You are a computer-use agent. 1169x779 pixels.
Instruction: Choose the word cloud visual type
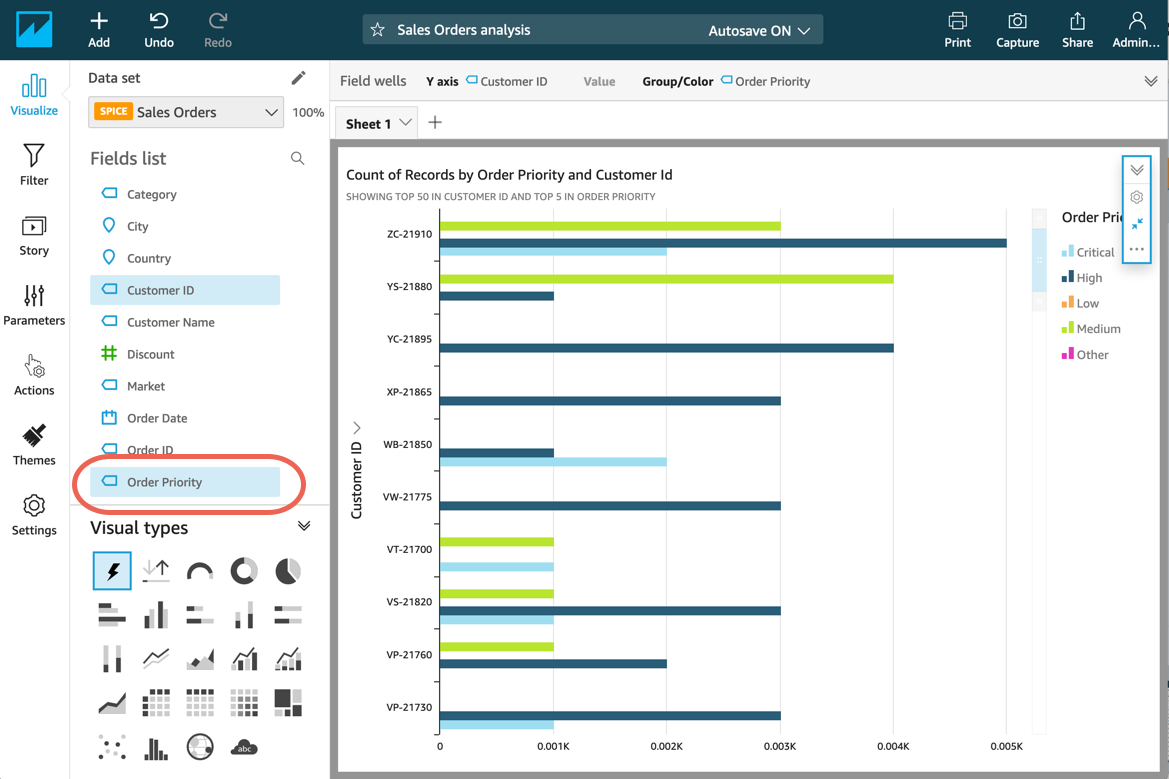[244, 747]
